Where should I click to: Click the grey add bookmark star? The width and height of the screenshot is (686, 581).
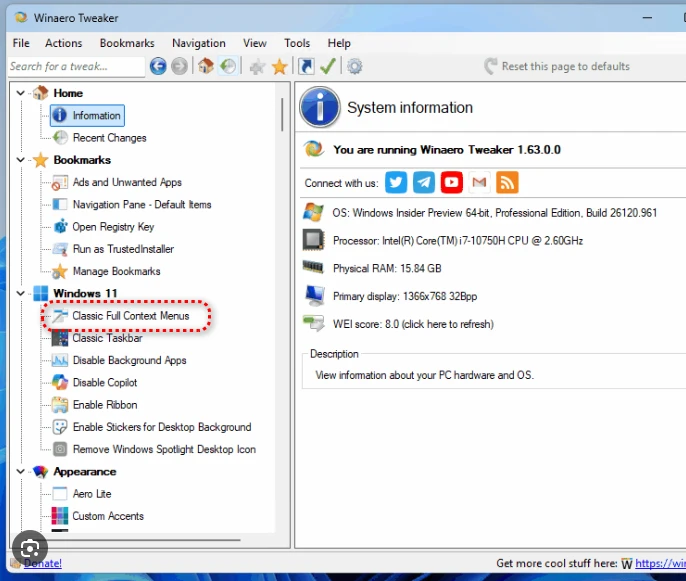click(x=257, y=67)
